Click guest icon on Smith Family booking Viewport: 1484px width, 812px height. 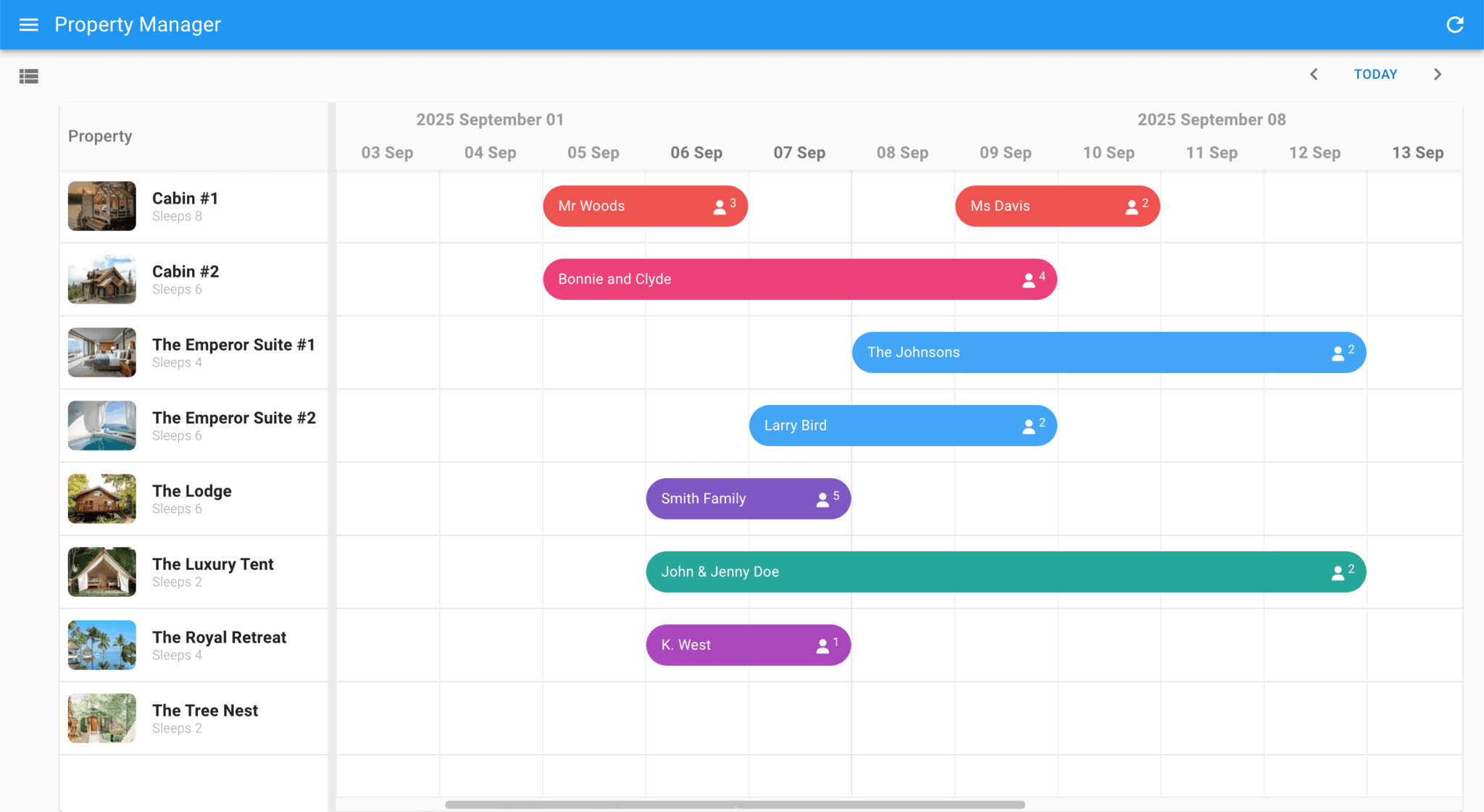(822, 500)
